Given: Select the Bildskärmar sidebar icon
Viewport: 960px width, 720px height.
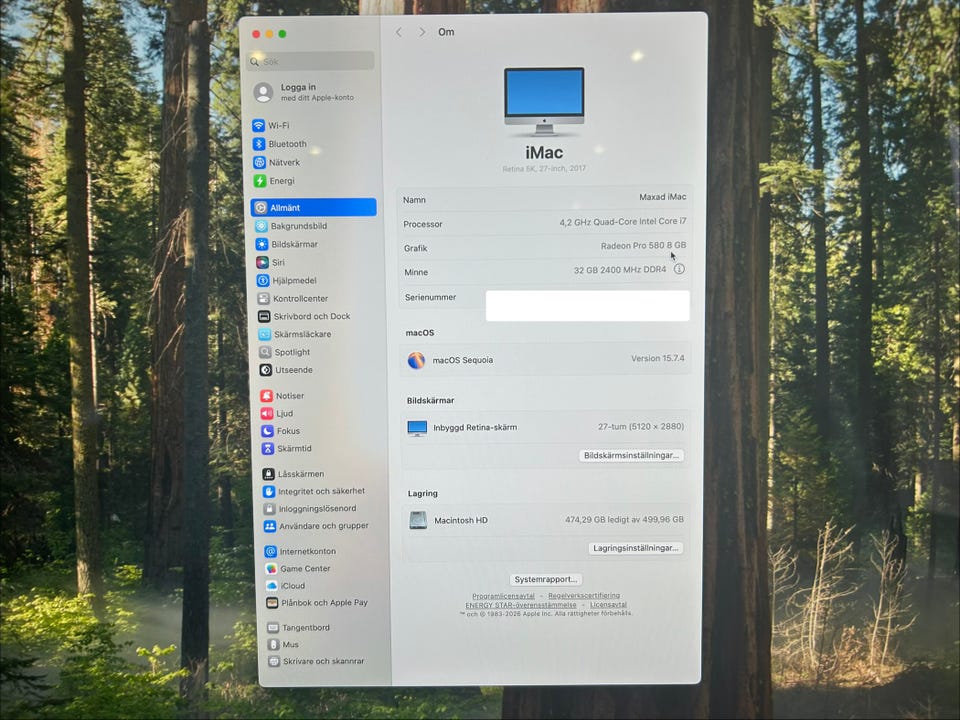Looking at the screenshot, I should tap(262, 244).
